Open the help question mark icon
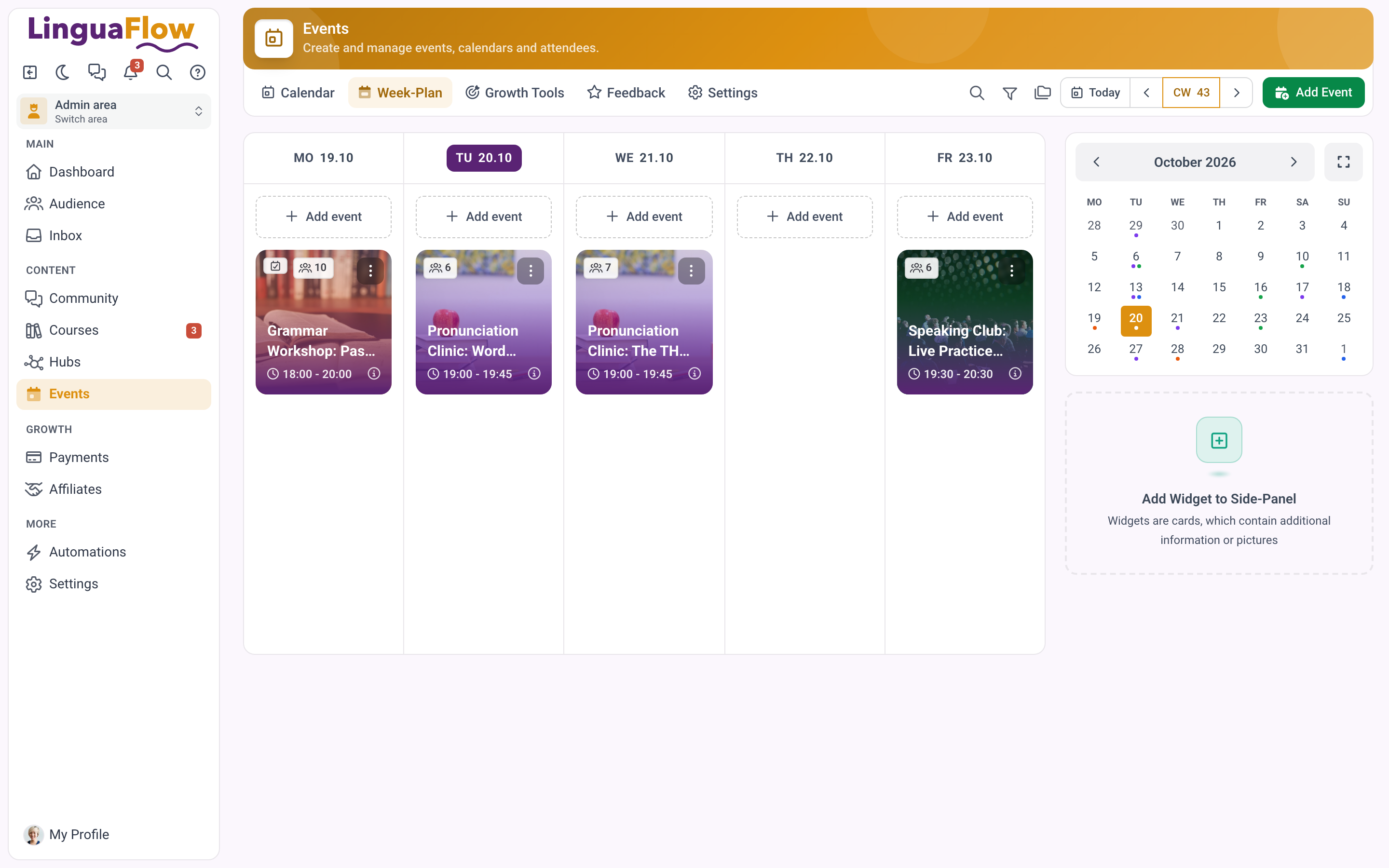Viewport: 1389px width, 868px height. [x=197, y=72]
